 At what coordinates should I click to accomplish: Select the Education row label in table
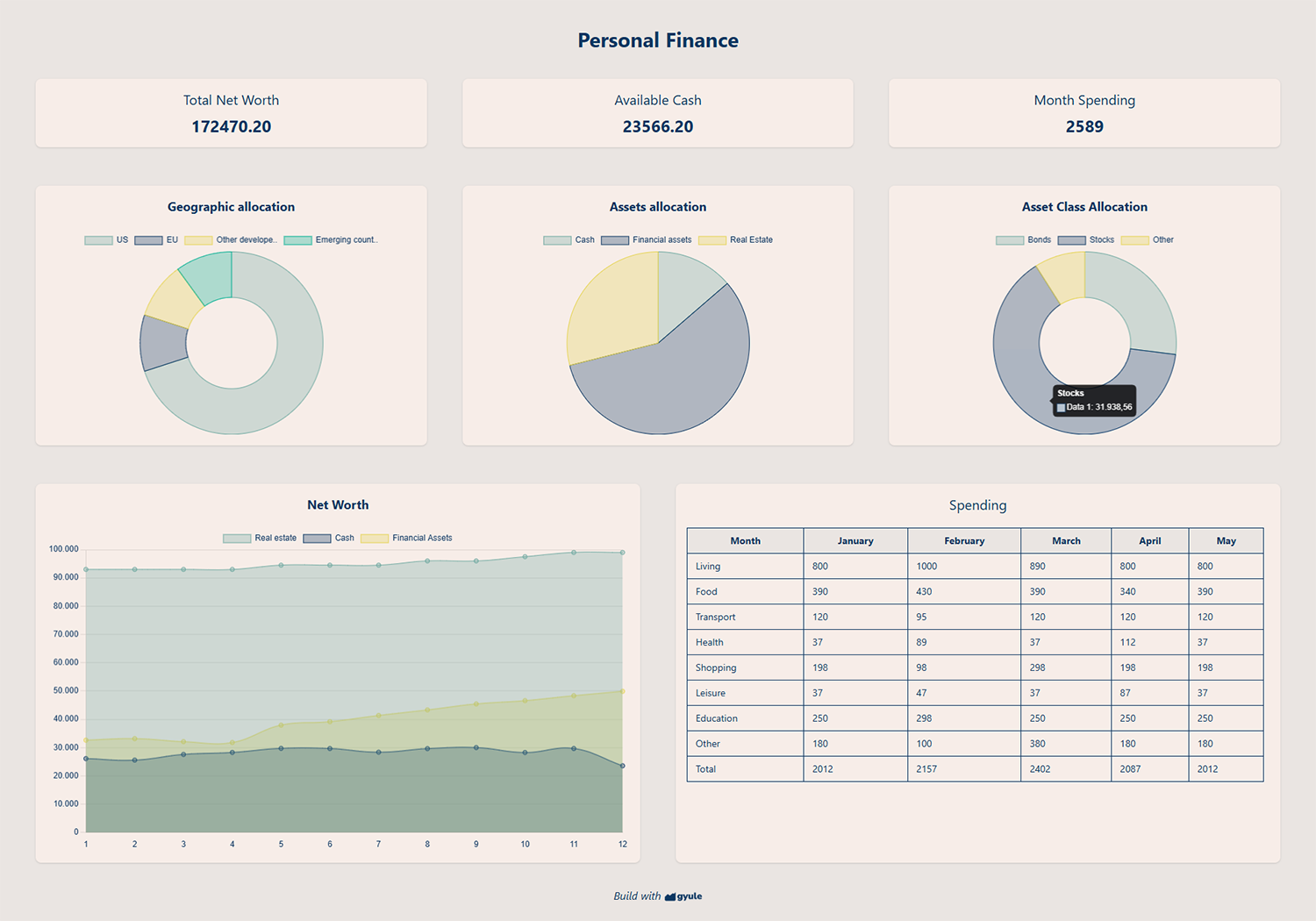click(x=717, y=718)
